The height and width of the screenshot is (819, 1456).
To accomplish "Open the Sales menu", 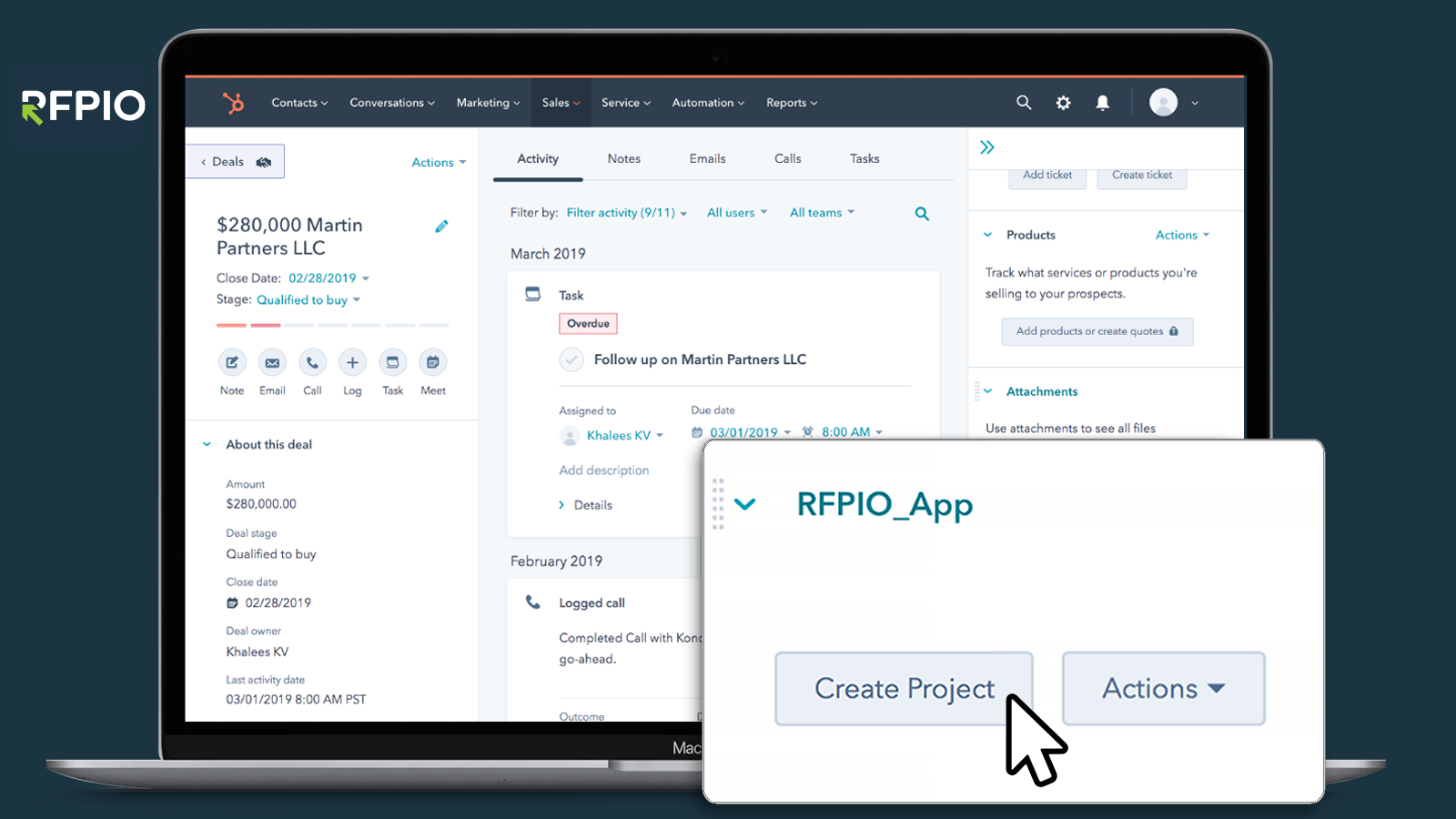I will point(561,103).
